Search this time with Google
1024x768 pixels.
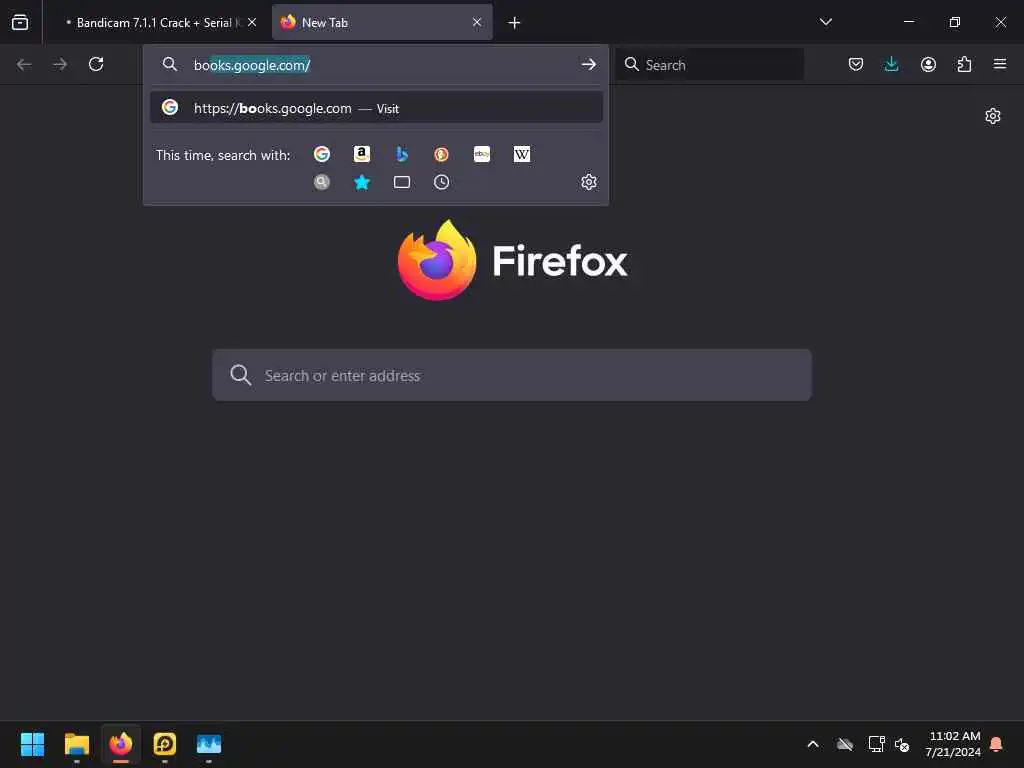322,154
